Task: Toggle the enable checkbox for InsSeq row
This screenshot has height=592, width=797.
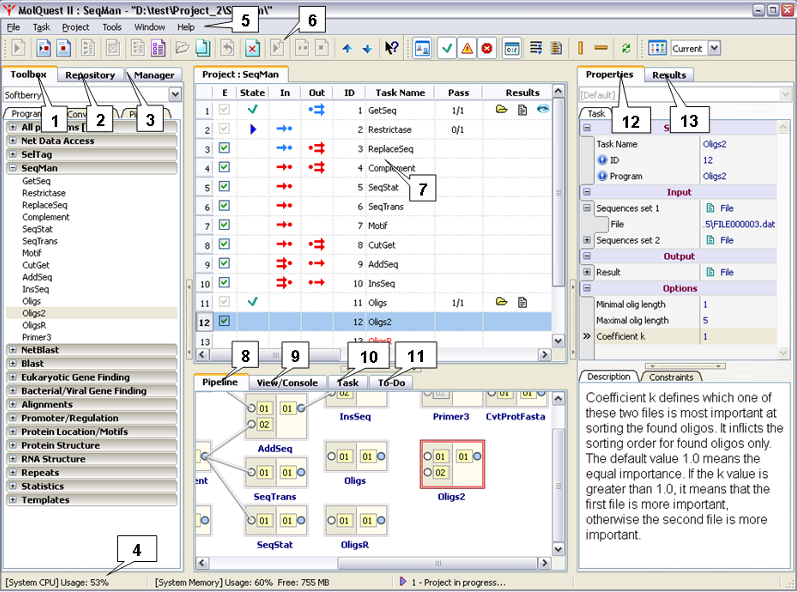Action: click(x=224, y=283)
